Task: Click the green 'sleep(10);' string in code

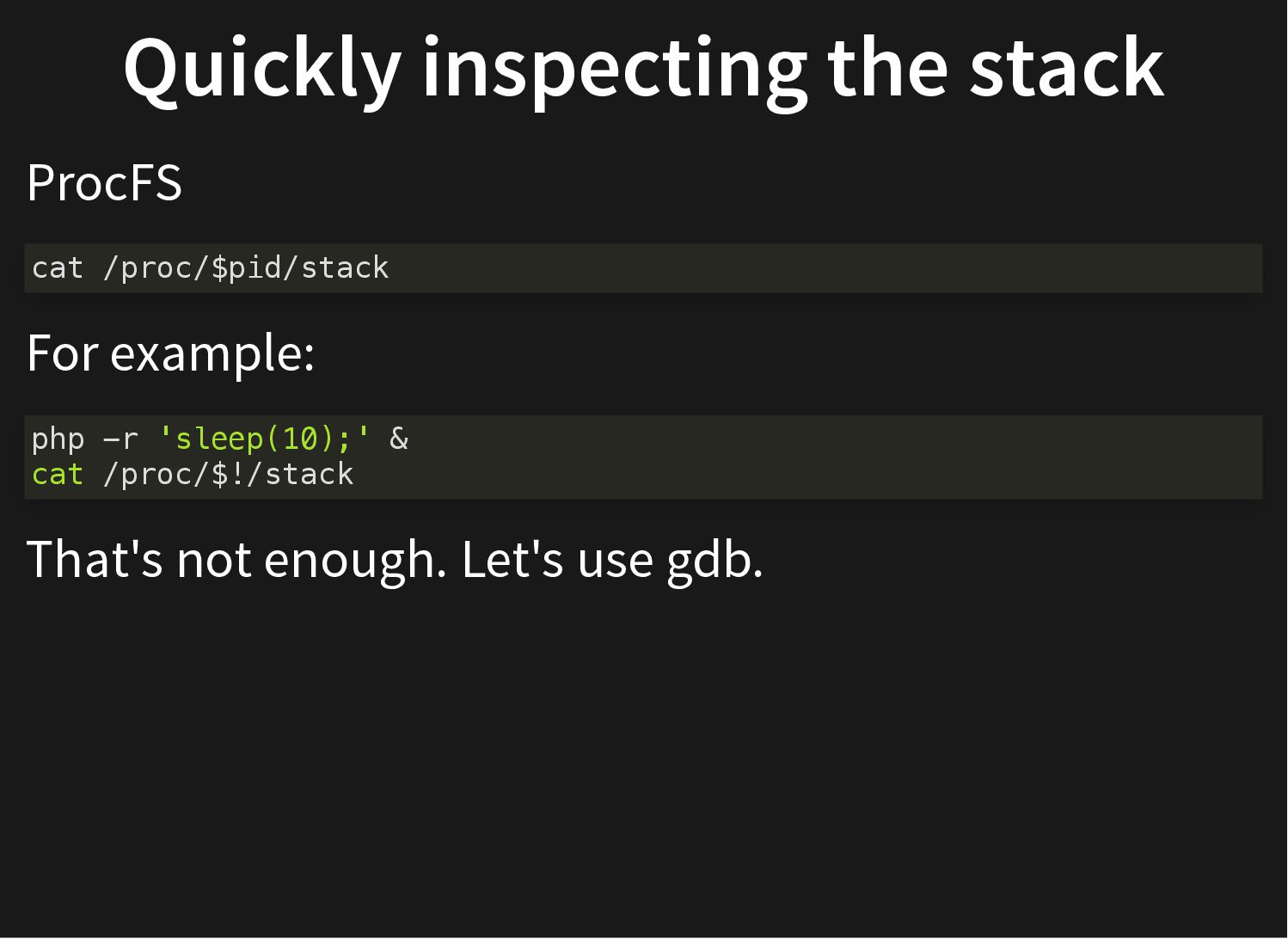Action: point(264,439)
